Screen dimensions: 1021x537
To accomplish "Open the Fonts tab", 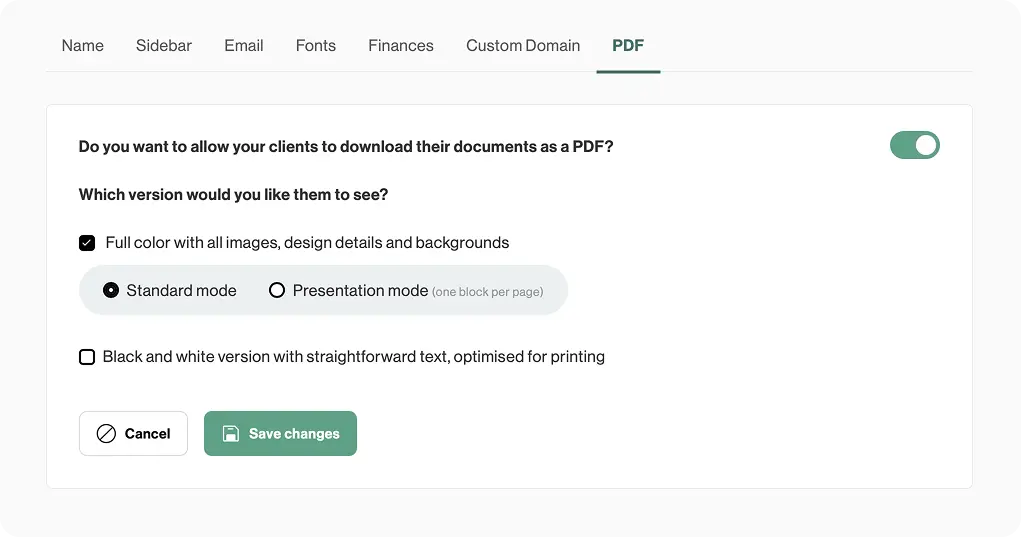I will pyautogui.click(x=316, y=46).
